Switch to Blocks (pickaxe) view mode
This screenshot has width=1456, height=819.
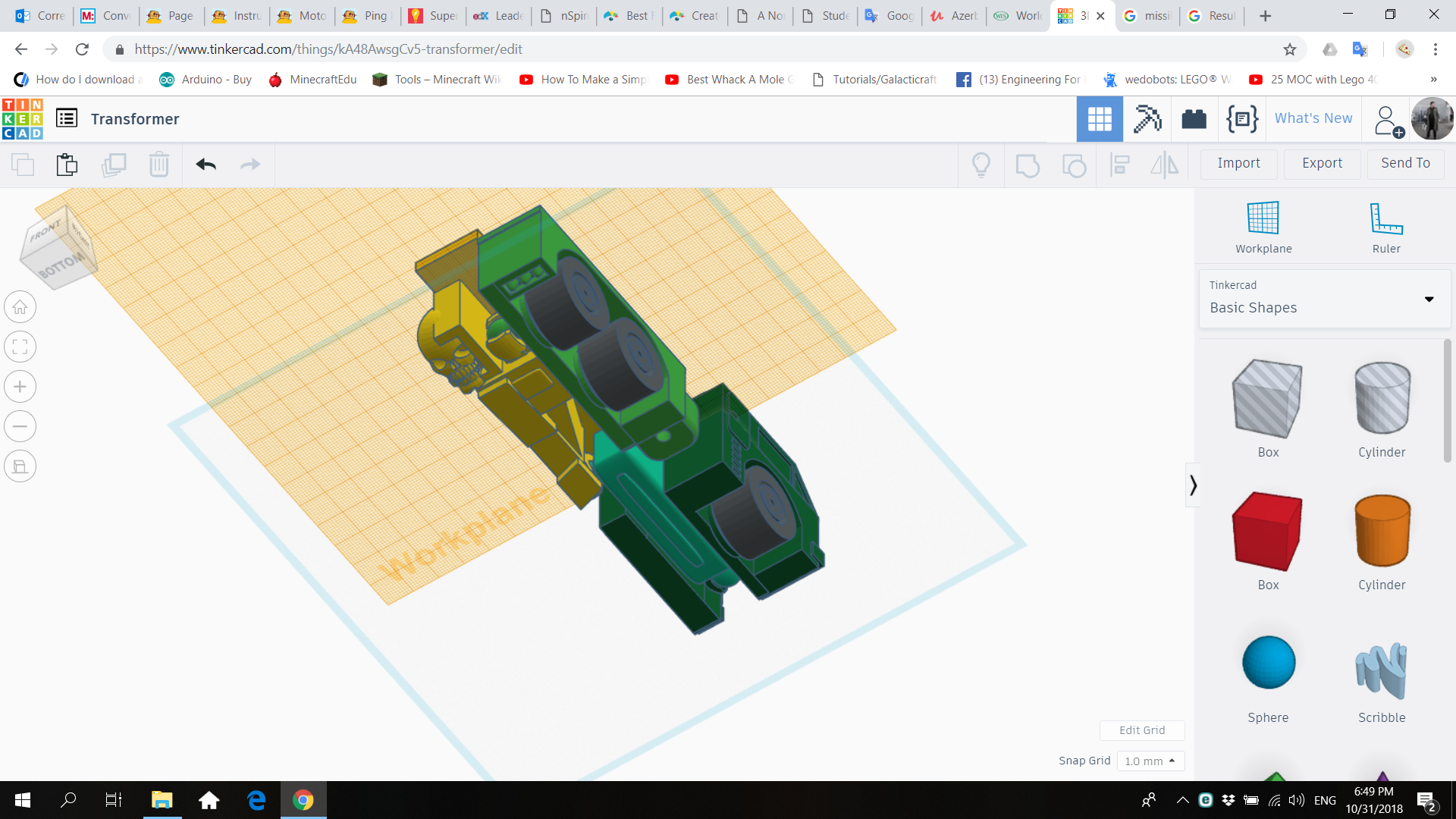point(1147,119)
